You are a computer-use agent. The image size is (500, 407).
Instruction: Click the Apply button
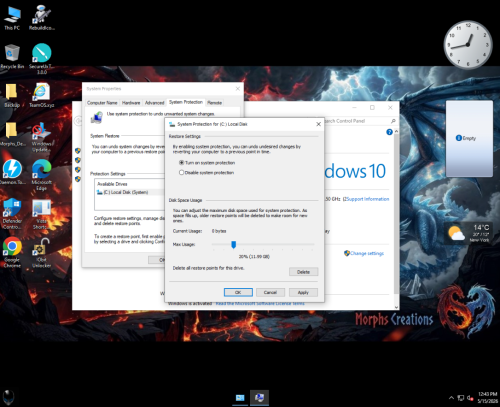pyautogui.click(x=303, y=292)
